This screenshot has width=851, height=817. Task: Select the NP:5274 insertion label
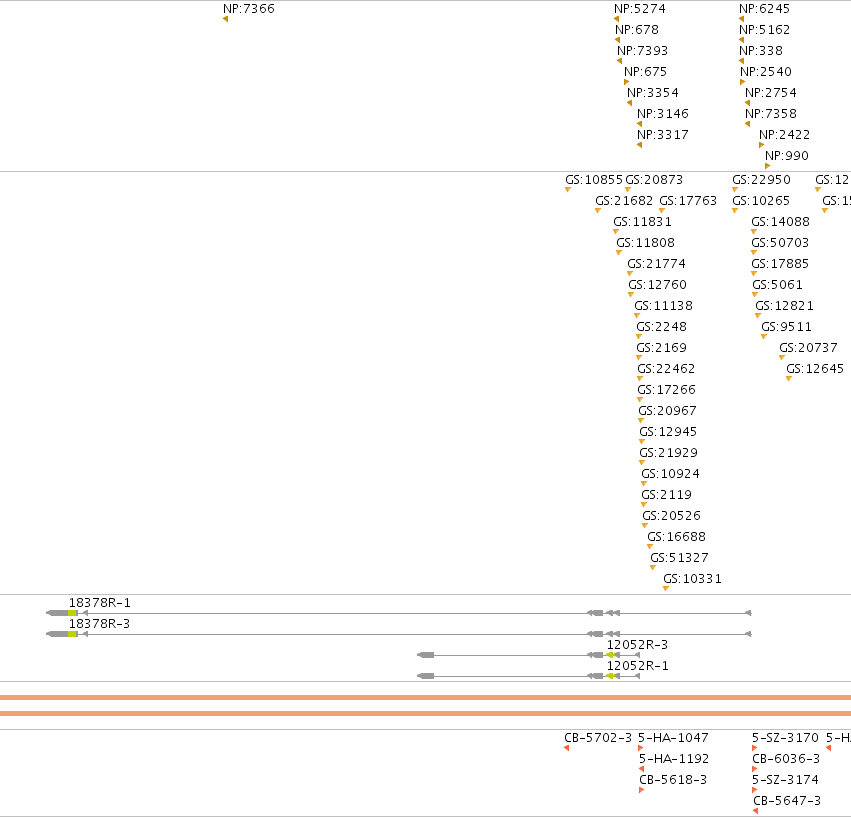point(639,9)
